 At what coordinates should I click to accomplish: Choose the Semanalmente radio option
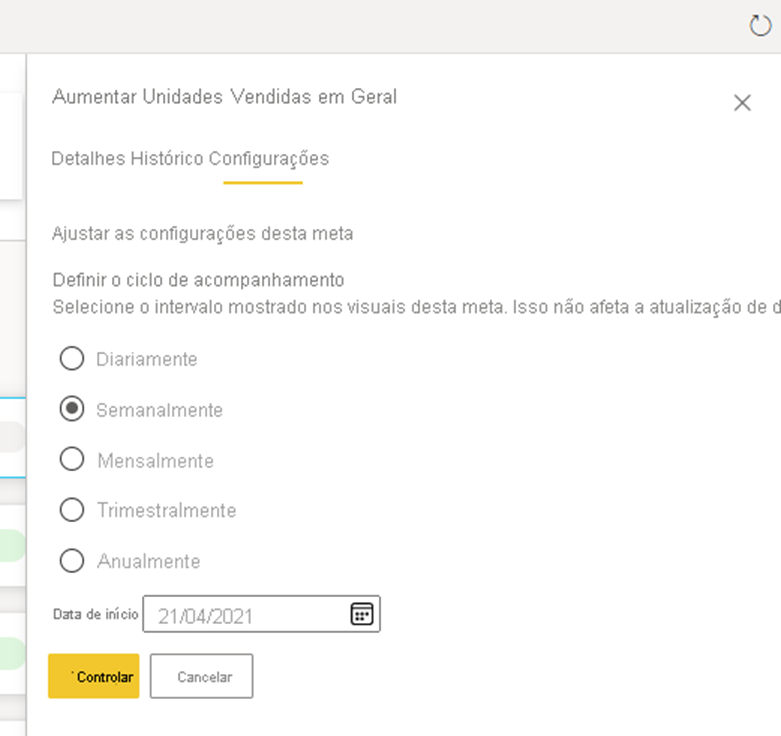[x=72, y=409]
